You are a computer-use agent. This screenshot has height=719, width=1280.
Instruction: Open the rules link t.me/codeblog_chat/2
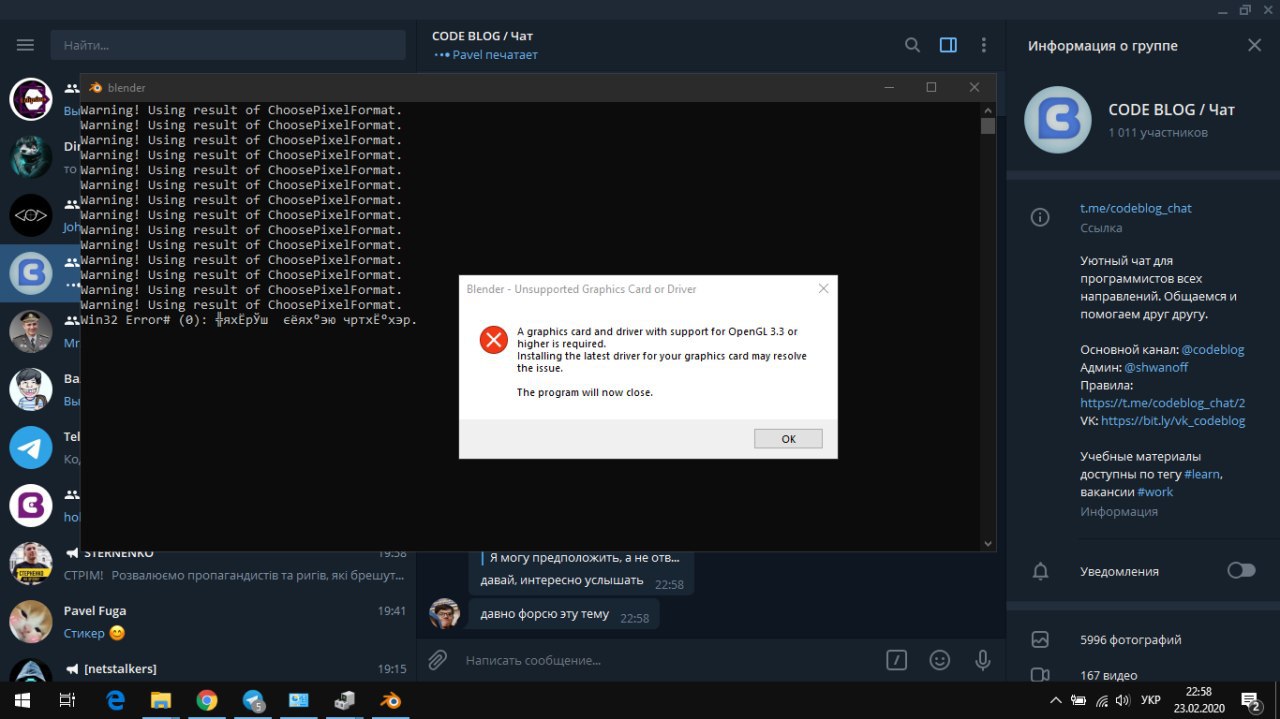tap(1162, 403)
